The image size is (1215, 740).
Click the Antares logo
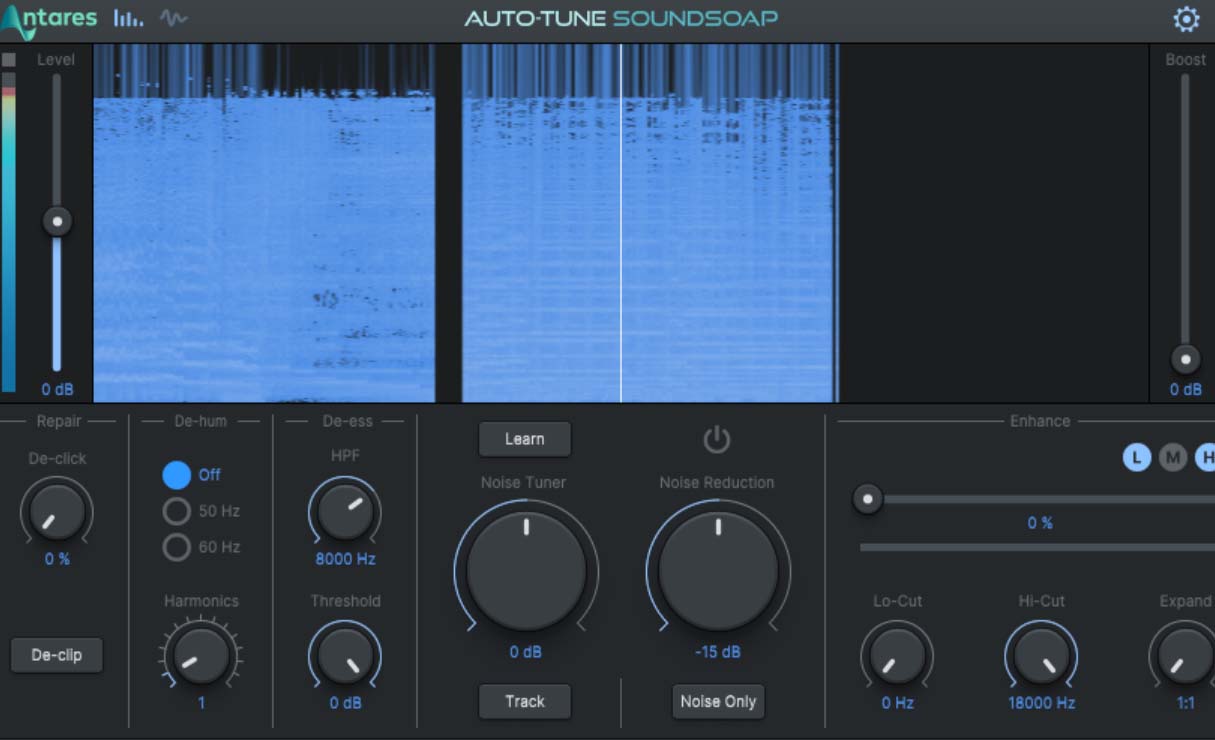pos(49,19)
